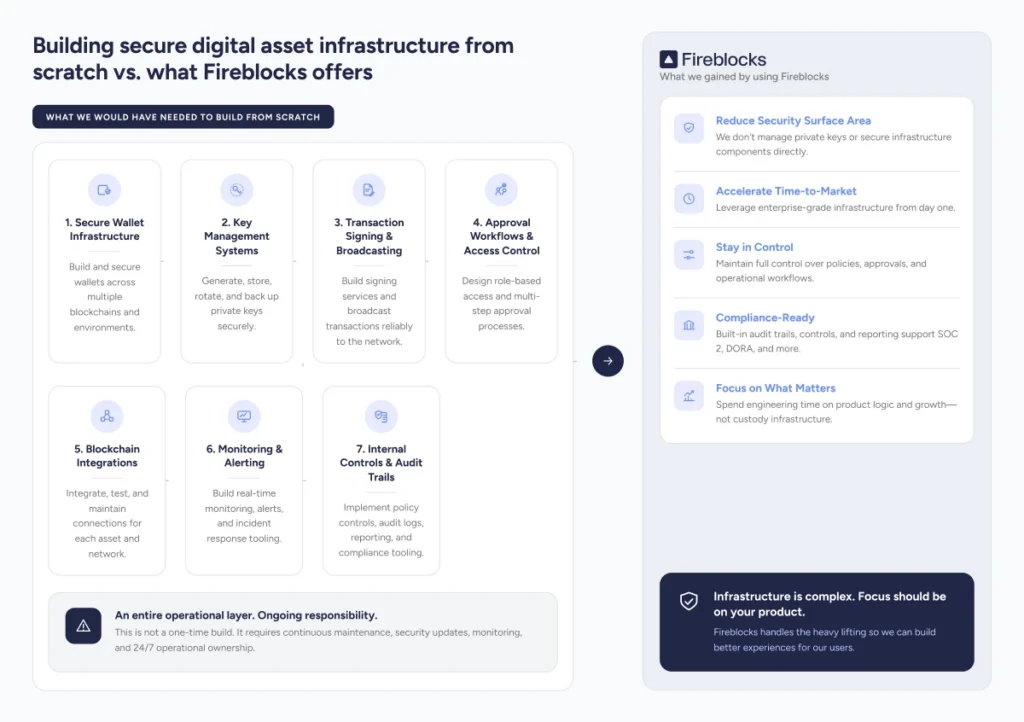Click 'Built-in audit trails, controls, and reporting' text
1024x722 pixels.
837,341
